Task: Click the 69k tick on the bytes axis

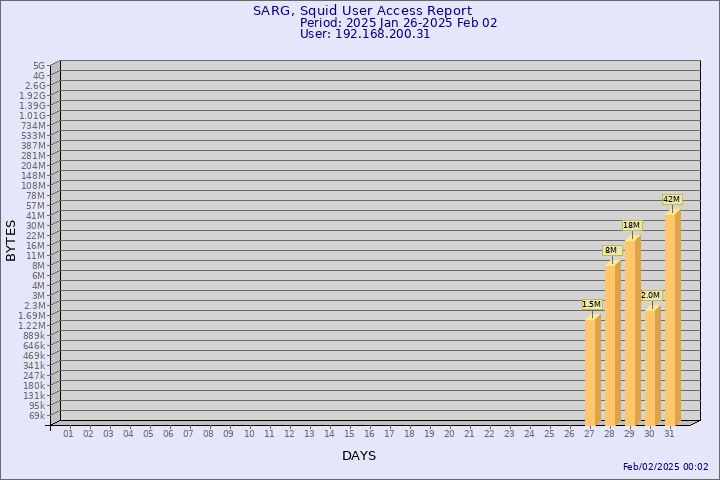Action: 36,415
